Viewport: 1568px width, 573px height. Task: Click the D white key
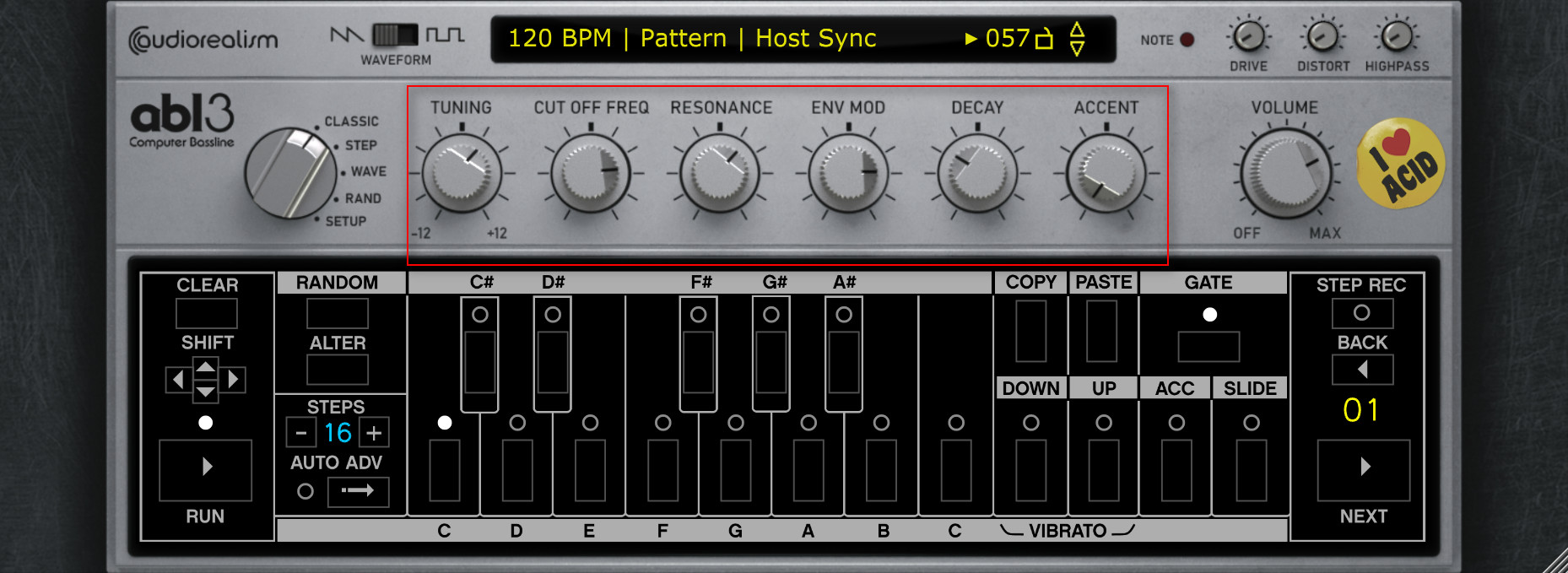[517, 469]
